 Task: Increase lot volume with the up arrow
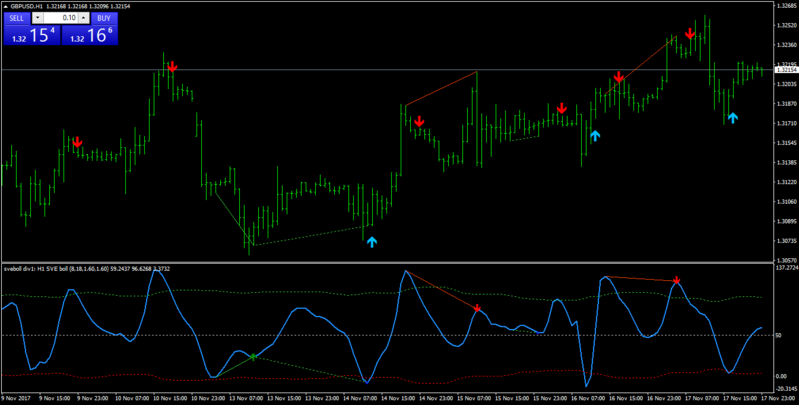[84, 18]
